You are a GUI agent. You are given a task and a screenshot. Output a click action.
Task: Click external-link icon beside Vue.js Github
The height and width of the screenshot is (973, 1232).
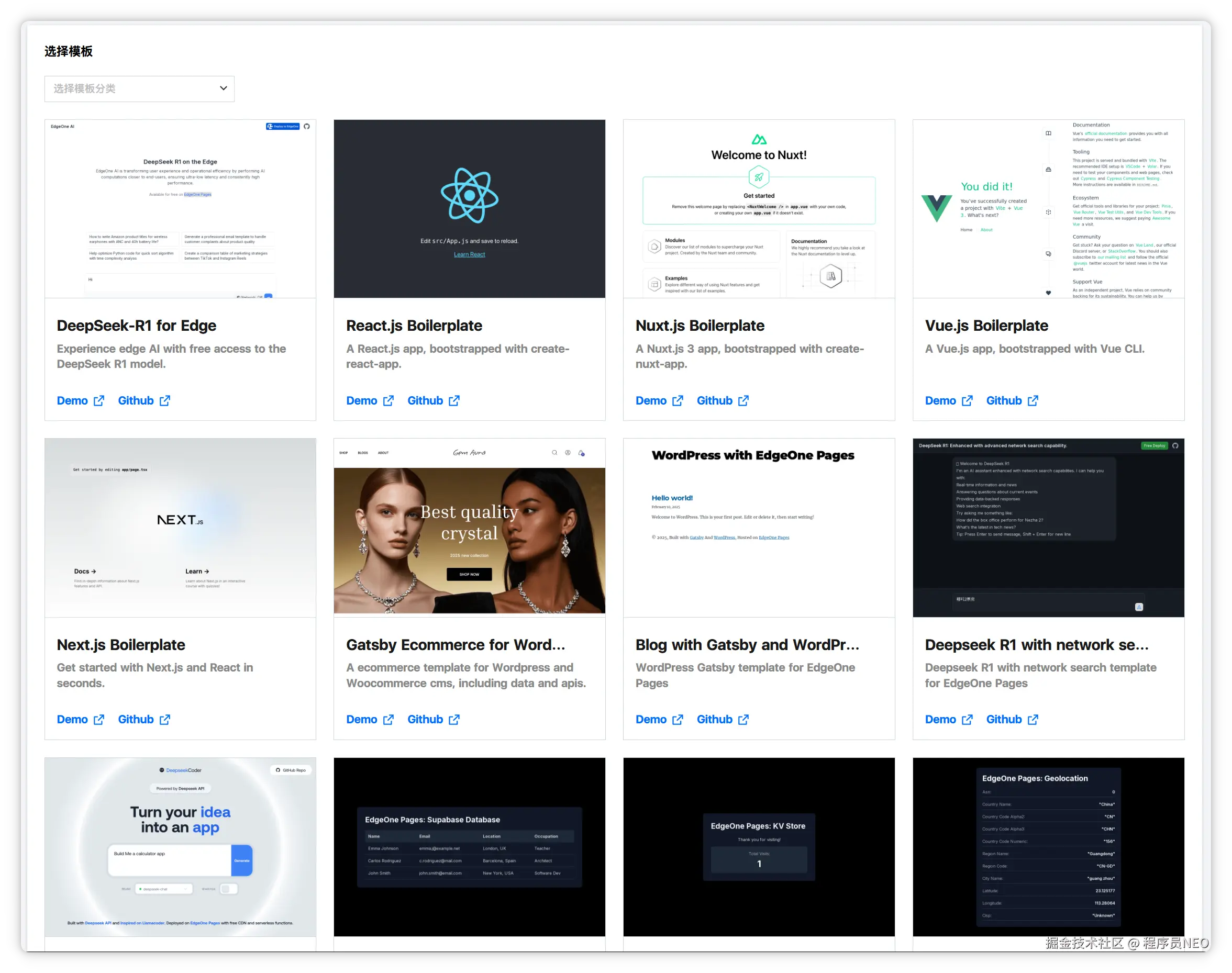click(1033, 400)
